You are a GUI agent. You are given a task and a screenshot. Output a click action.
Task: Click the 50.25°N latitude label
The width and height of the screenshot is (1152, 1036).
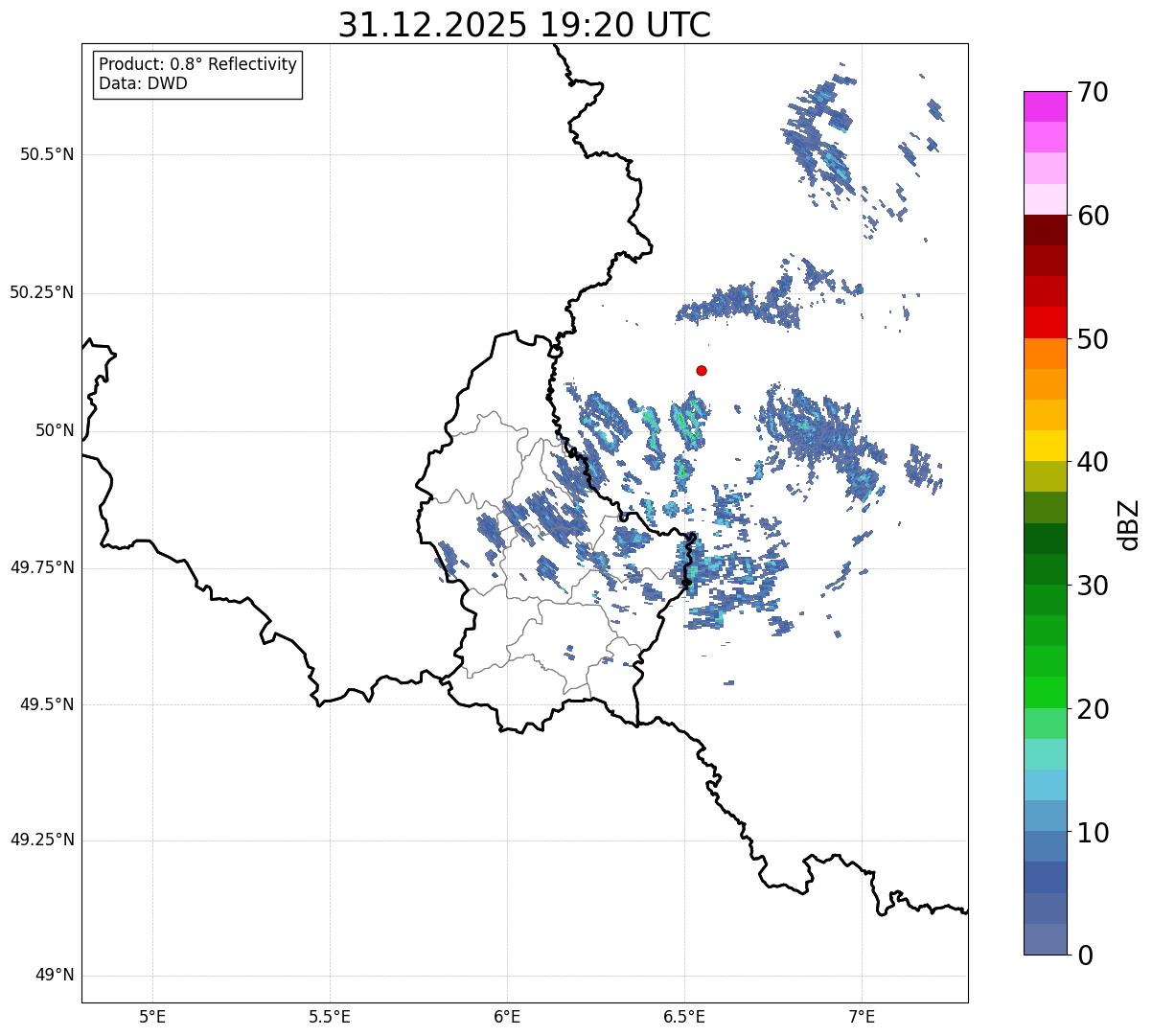(x=42, y=292)
